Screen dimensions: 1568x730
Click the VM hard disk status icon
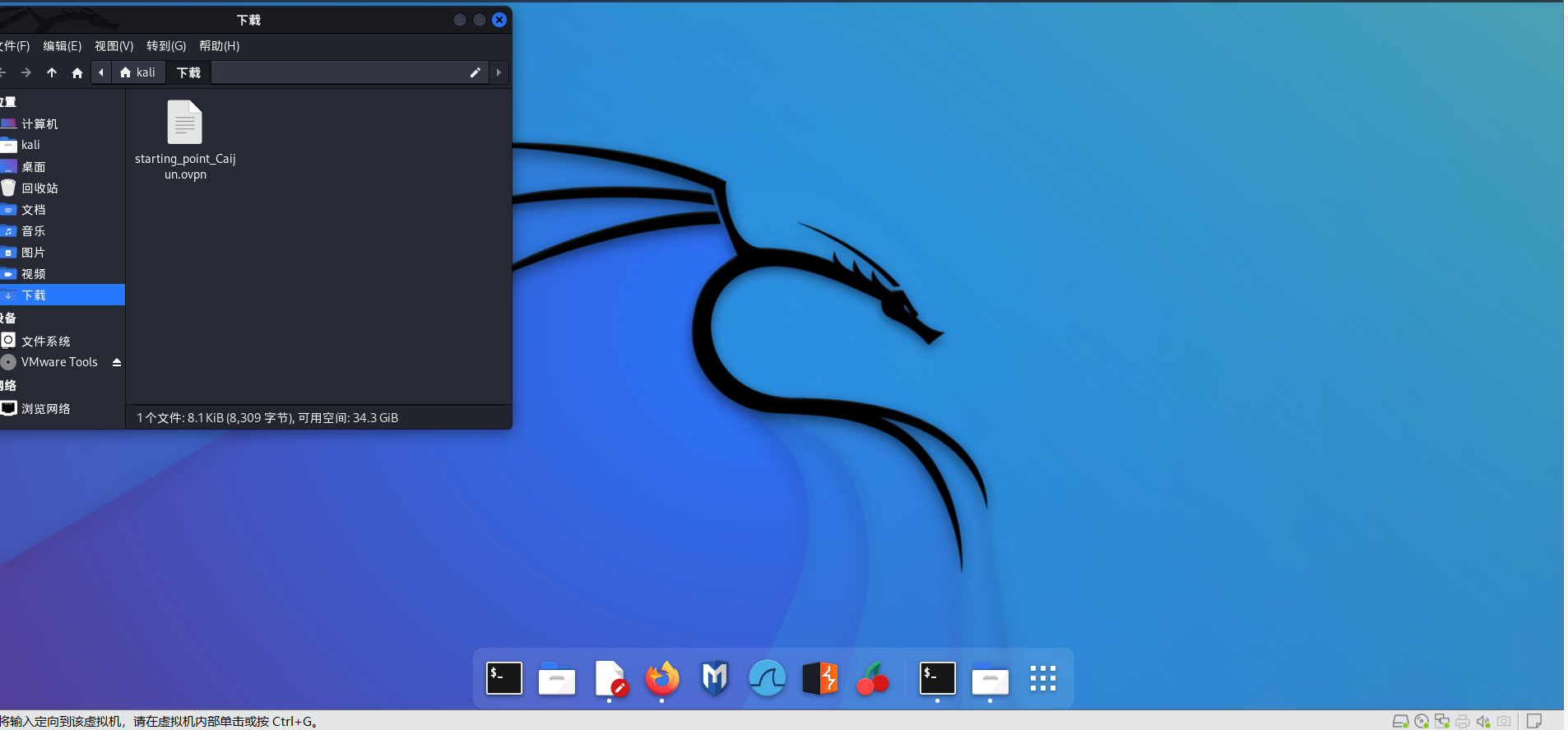pyautogui.click(x=1400, y=722)
